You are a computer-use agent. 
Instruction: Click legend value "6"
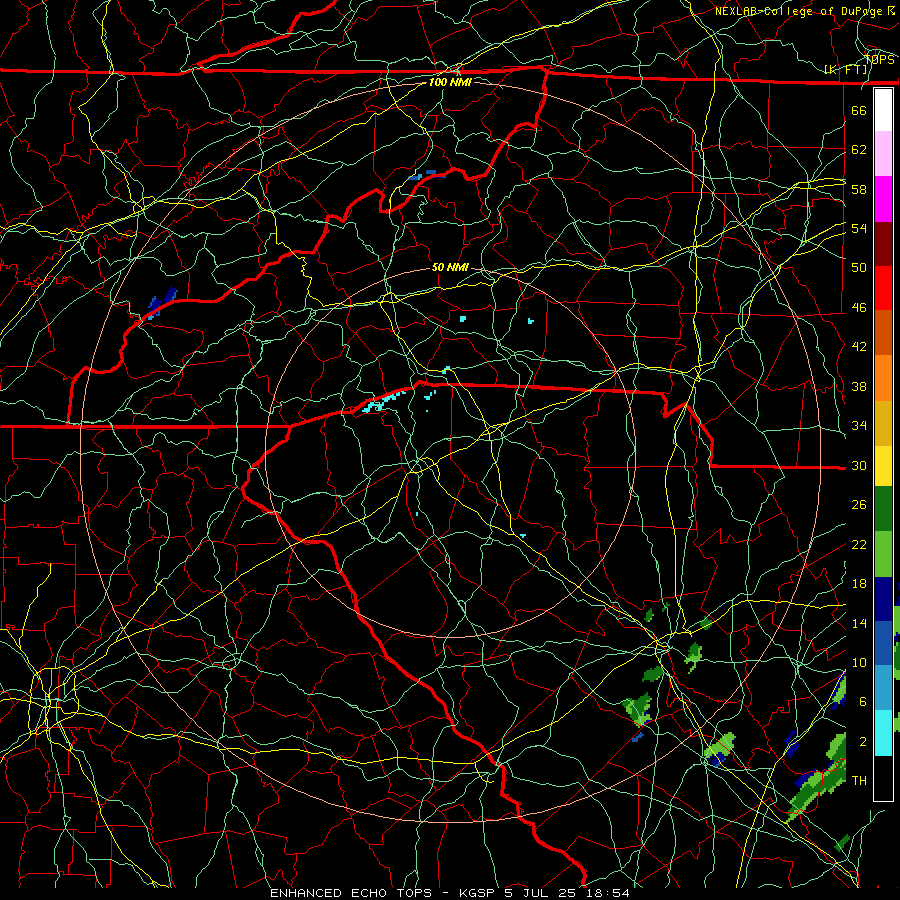[863, 702]
